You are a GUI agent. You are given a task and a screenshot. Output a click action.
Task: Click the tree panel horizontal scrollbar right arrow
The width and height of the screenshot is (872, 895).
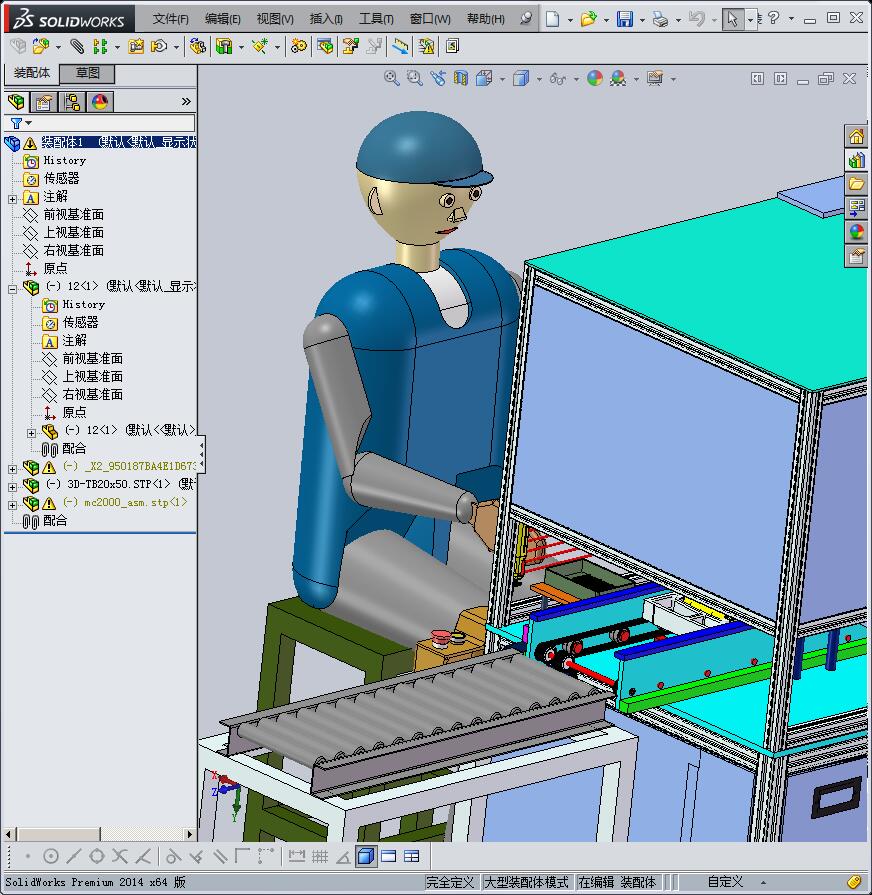tap(189, 834)
